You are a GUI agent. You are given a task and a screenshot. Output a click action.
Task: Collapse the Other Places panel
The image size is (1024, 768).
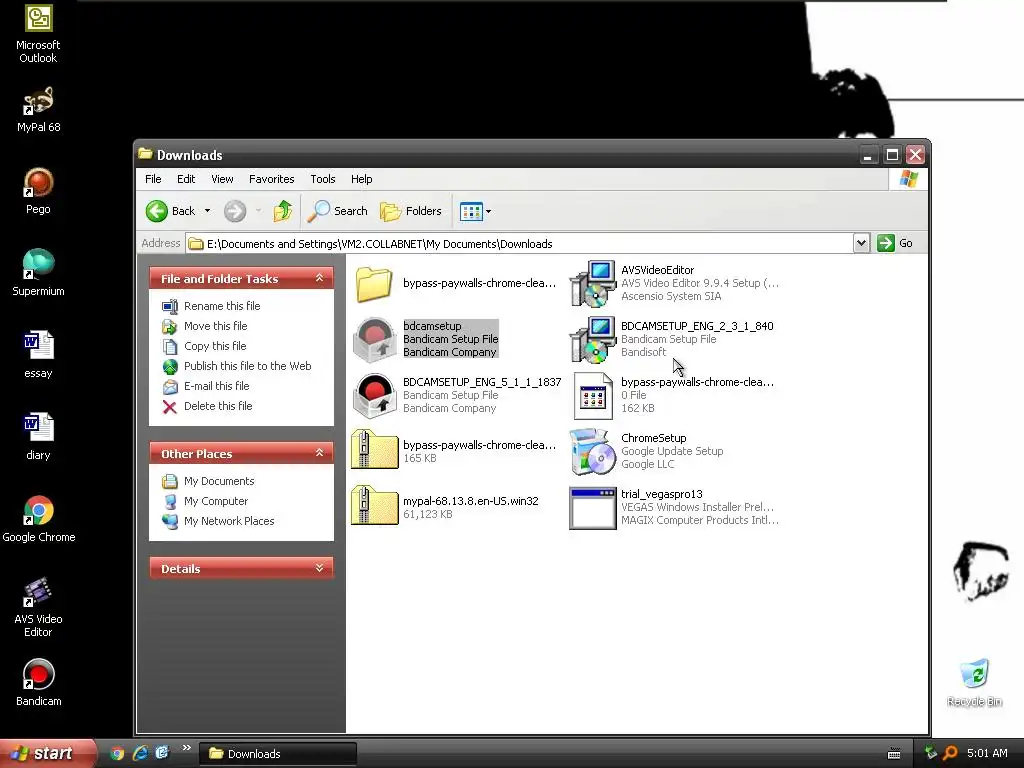click(319, 453)
